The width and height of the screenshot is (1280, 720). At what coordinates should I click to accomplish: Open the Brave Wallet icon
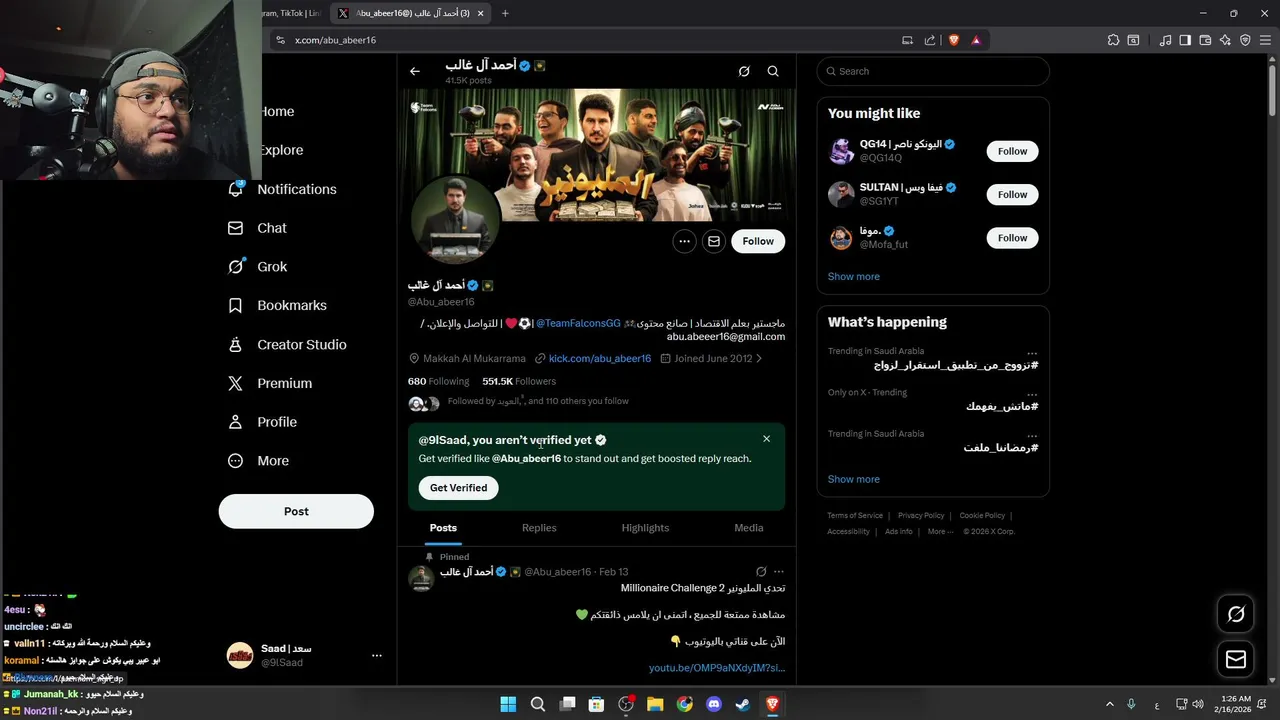(x=1205, y=40)
